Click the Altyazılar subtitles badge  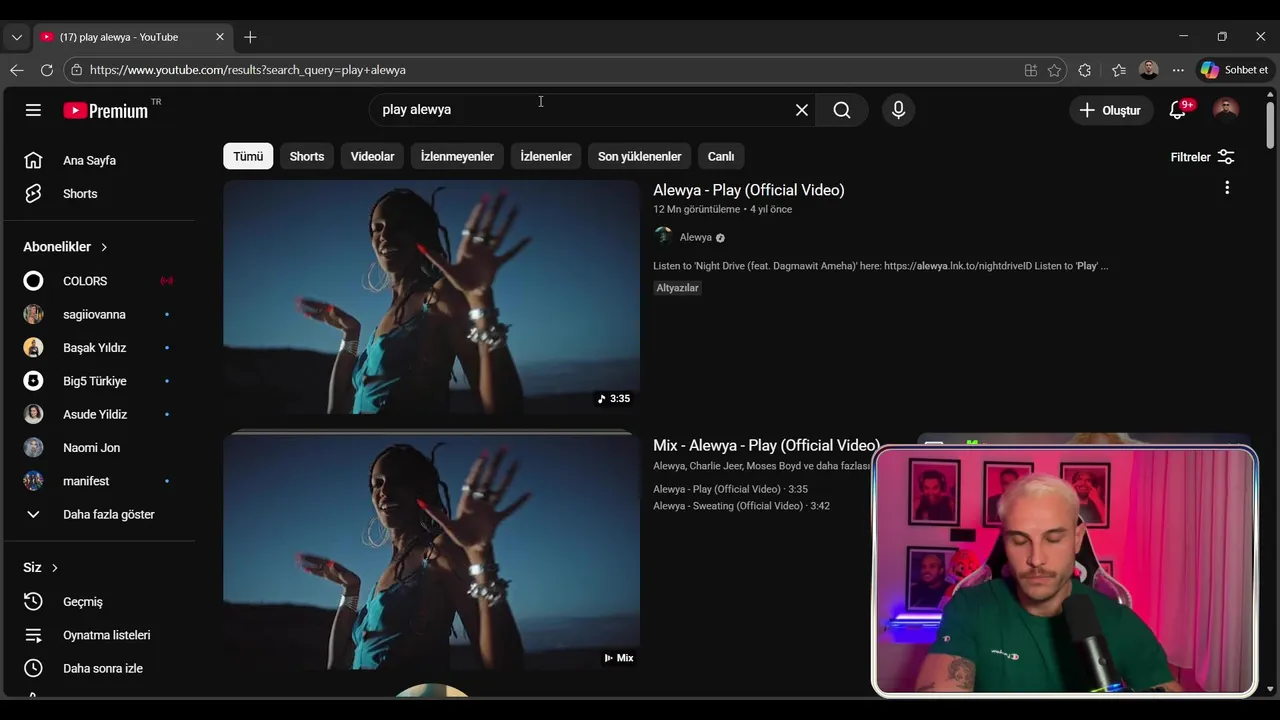coord(678,288)
